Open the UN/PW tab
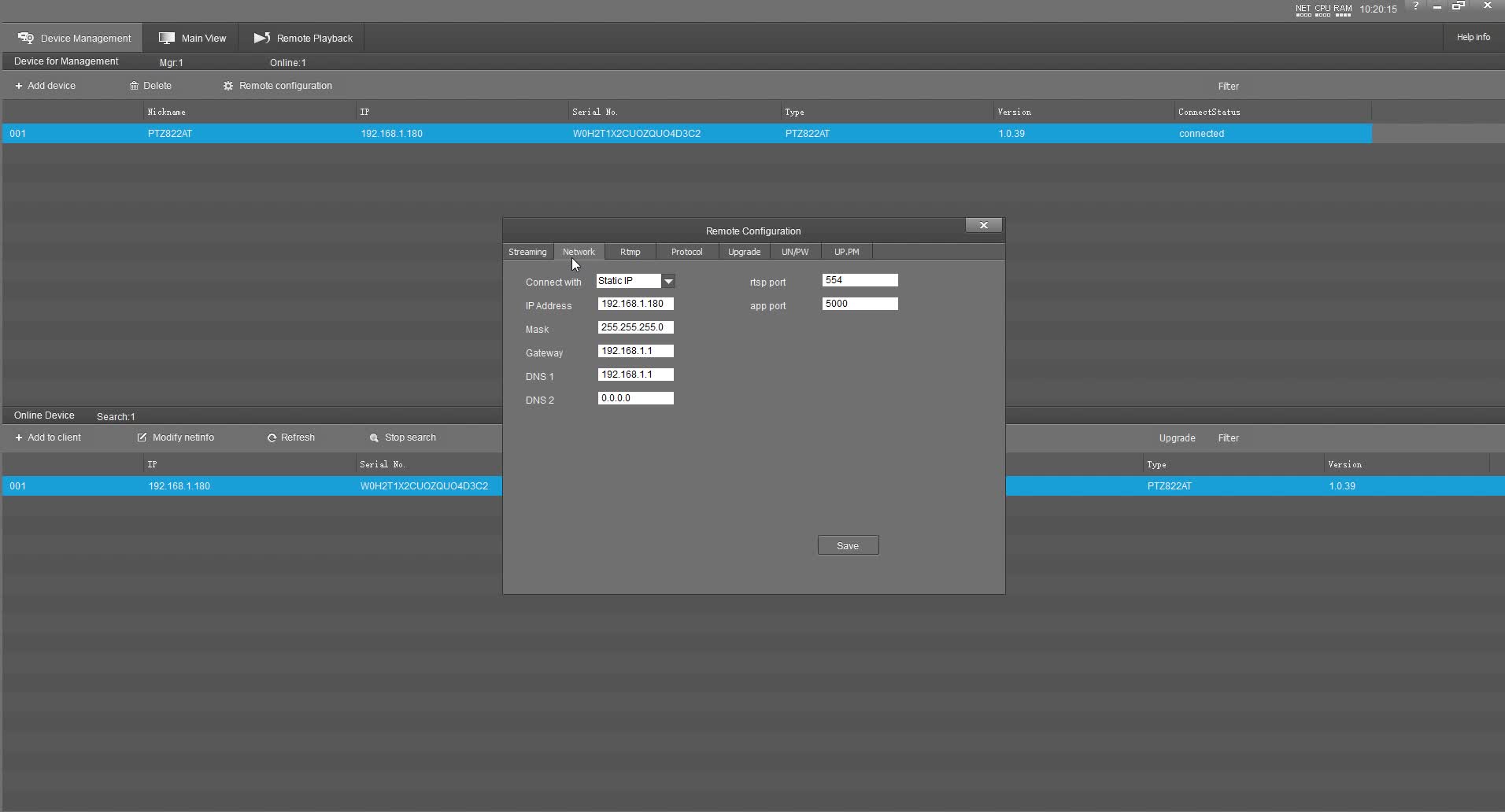Viewport: 1505px width, 812px height. [795, 252]
